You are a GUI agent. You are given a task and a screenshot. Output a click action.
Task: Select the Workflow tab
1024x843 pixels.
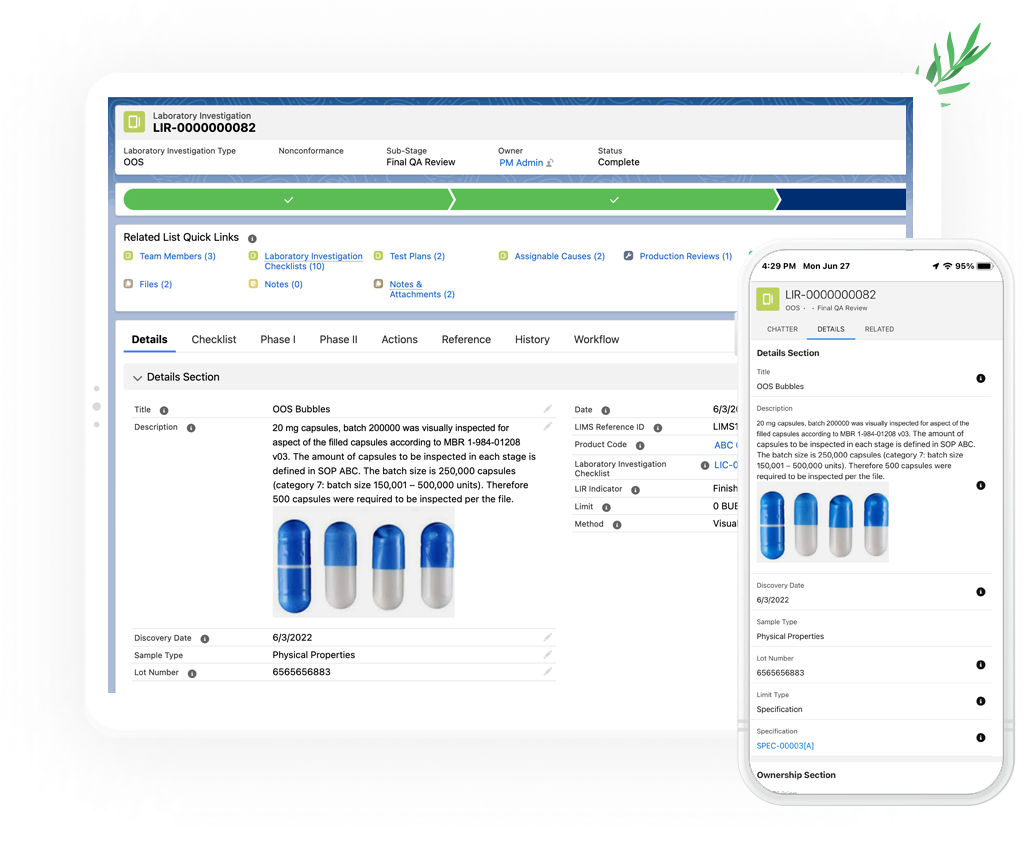pyautogui.click(x=596, y=340)
